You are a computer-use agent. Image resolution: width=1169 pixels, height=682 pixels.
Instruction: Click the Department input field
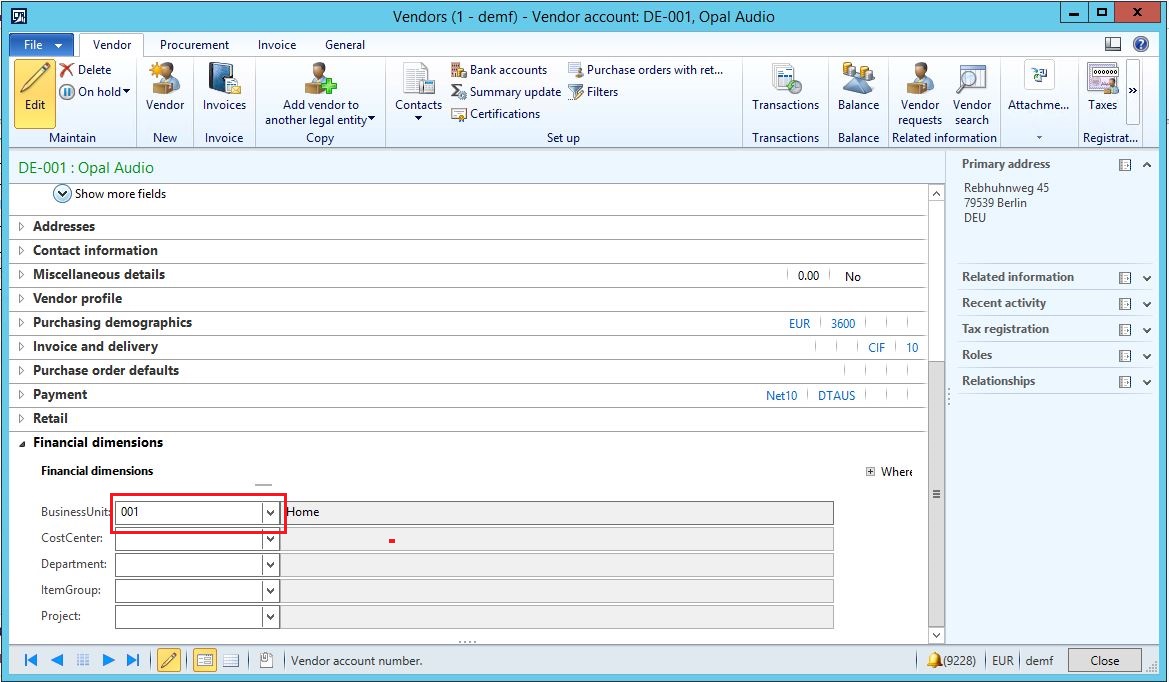tap(188, 565)
